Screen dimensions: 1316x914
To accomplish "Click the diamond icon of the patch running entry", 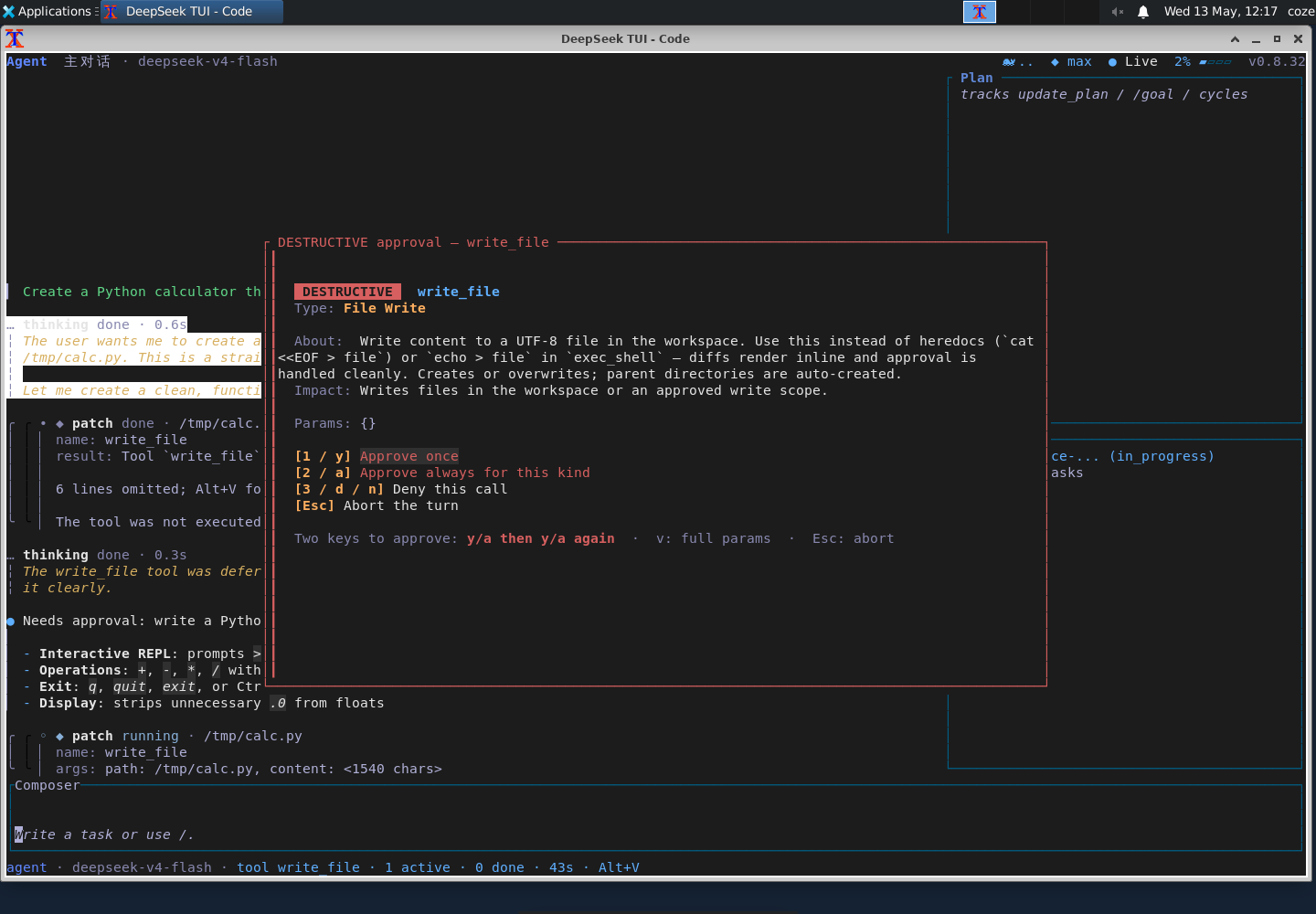I will 59,736.
